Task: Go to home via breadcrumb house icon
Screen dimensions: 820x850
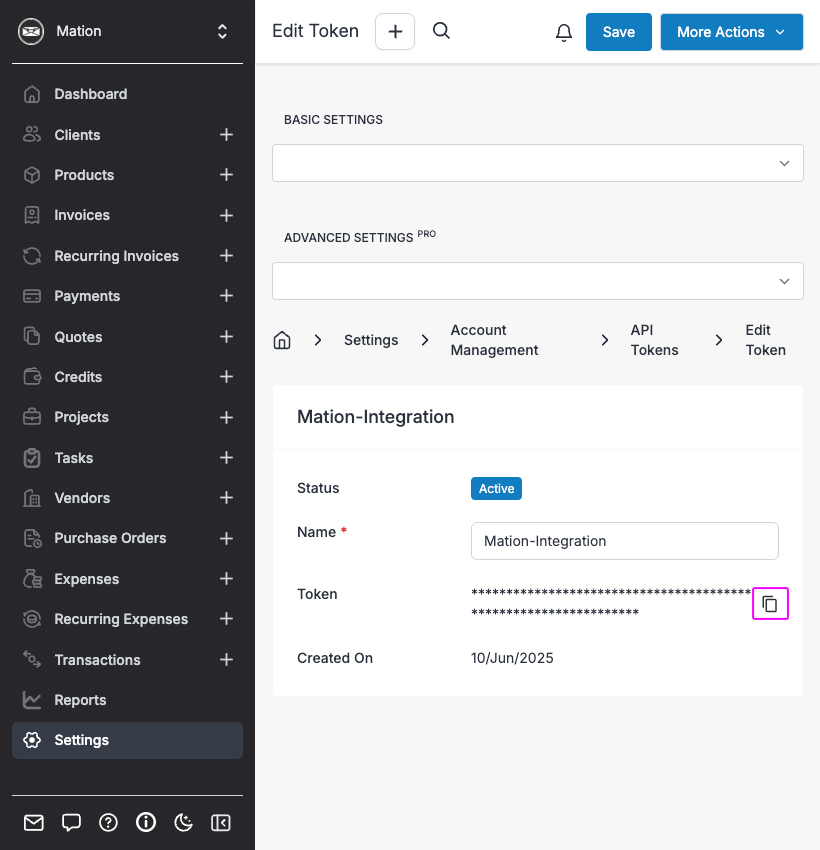Action: [282, 340]
